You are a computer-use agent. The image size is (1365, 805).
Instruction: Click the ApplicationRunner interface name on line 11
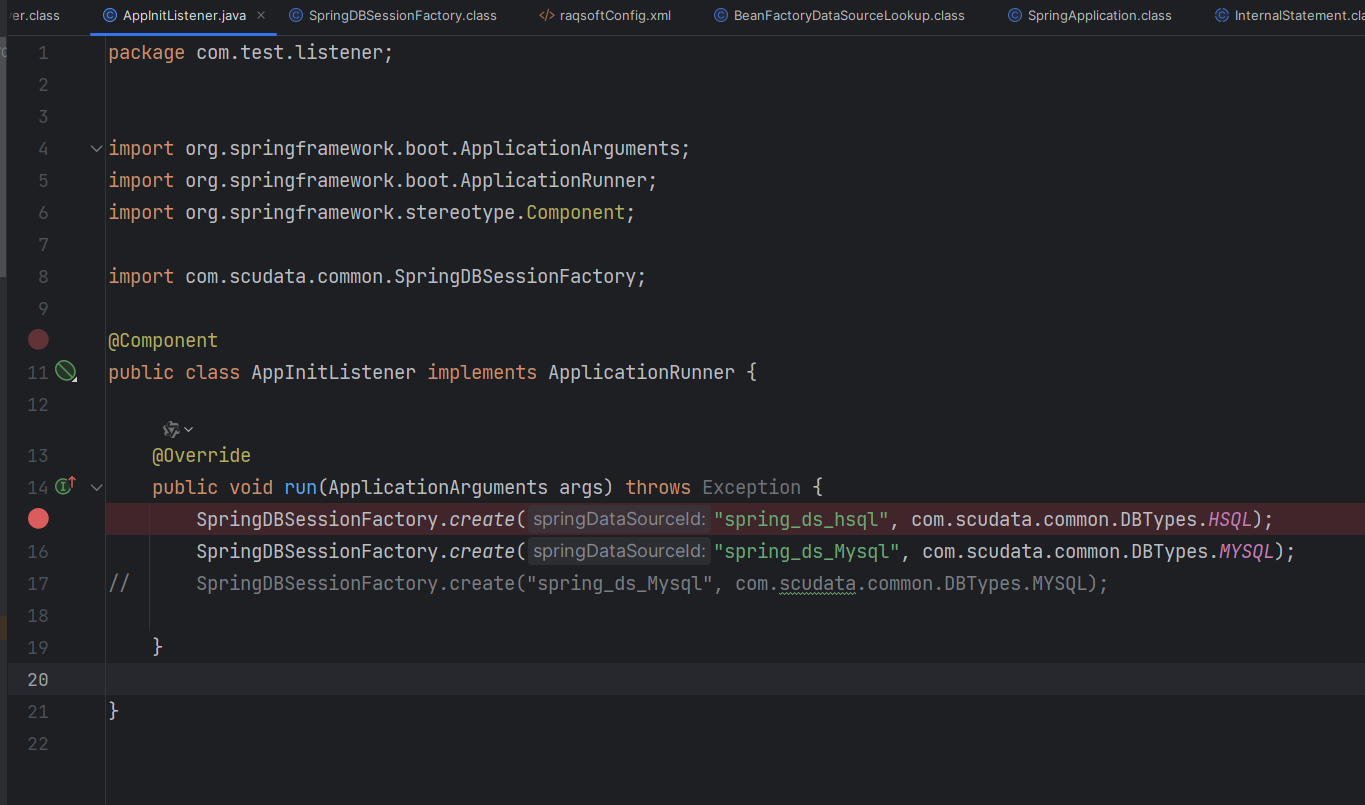pos(641,372)
